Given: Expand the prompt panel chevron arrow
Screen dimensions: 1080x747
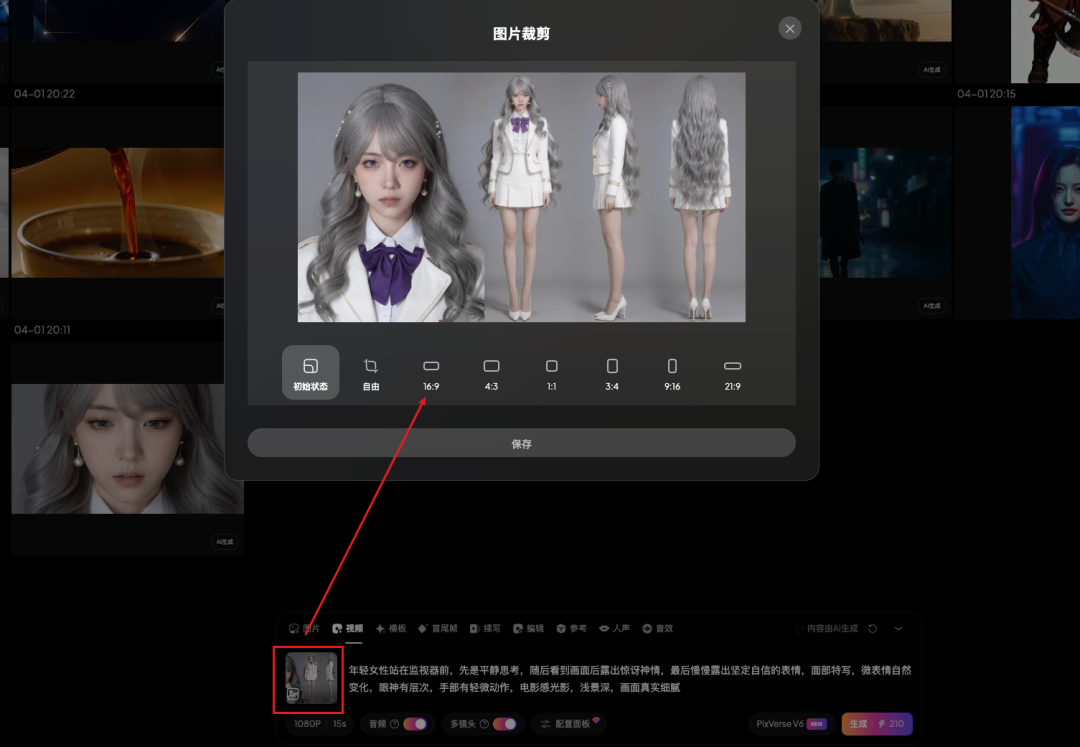Looking at the screenshot, I should pos(897,628).
